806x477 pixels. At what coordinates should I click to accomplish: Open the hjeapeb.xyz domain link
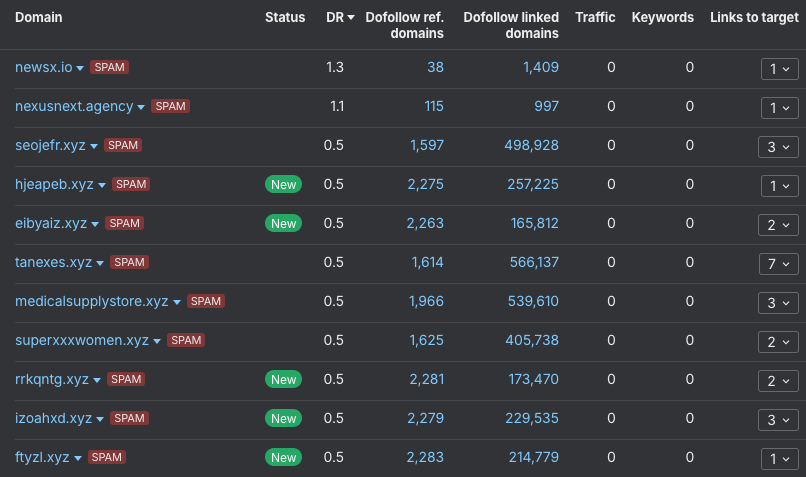pos(54,185)
